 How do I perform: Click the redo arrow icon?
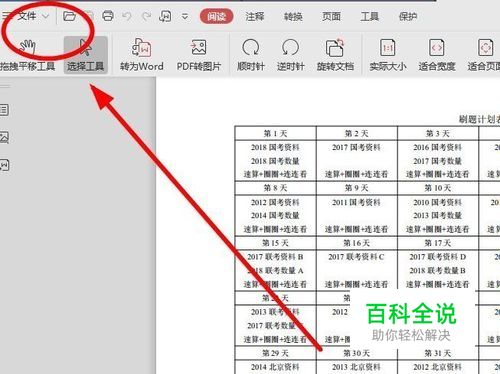pos(146,16)
